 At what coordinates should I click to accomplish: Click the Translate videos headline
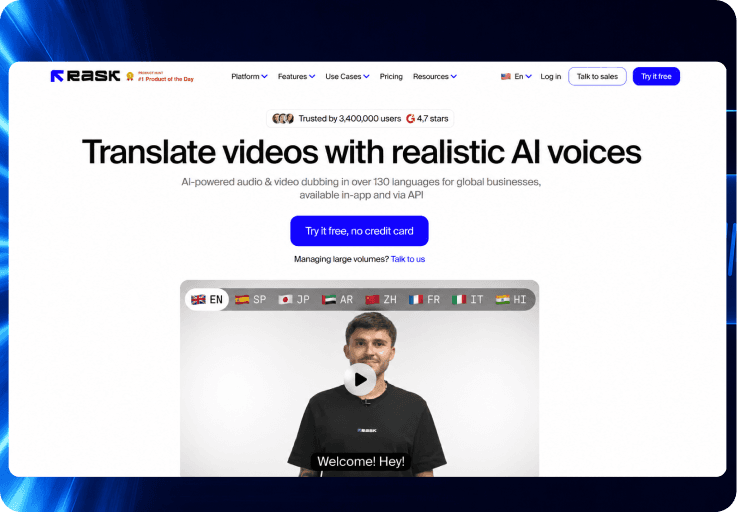(x=361, y=152)
